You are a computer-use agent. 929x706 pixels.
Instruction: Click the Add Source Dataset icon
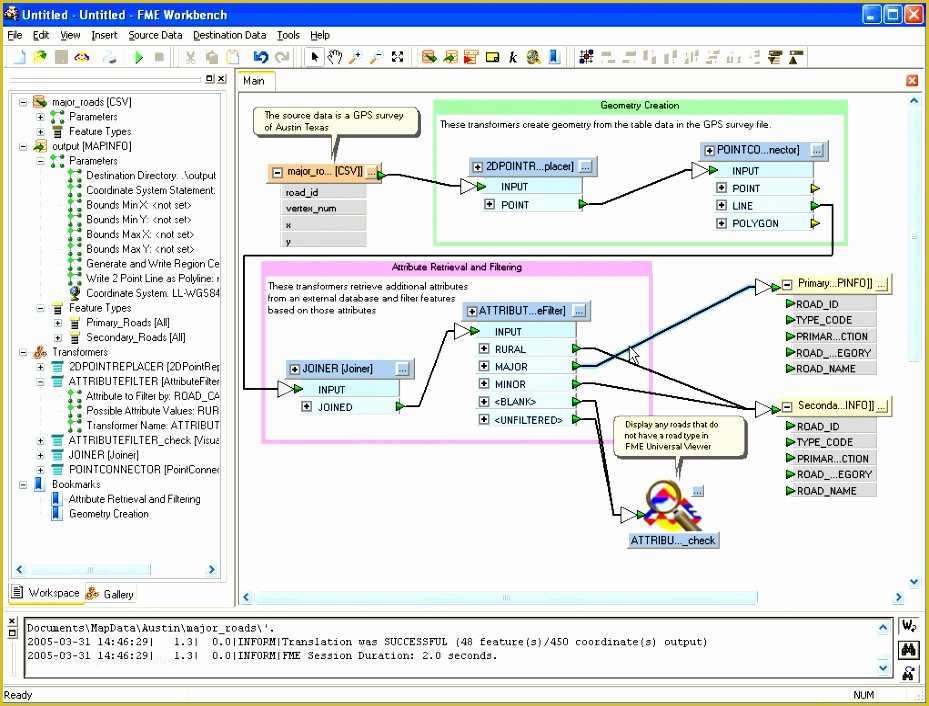point(430,57)
